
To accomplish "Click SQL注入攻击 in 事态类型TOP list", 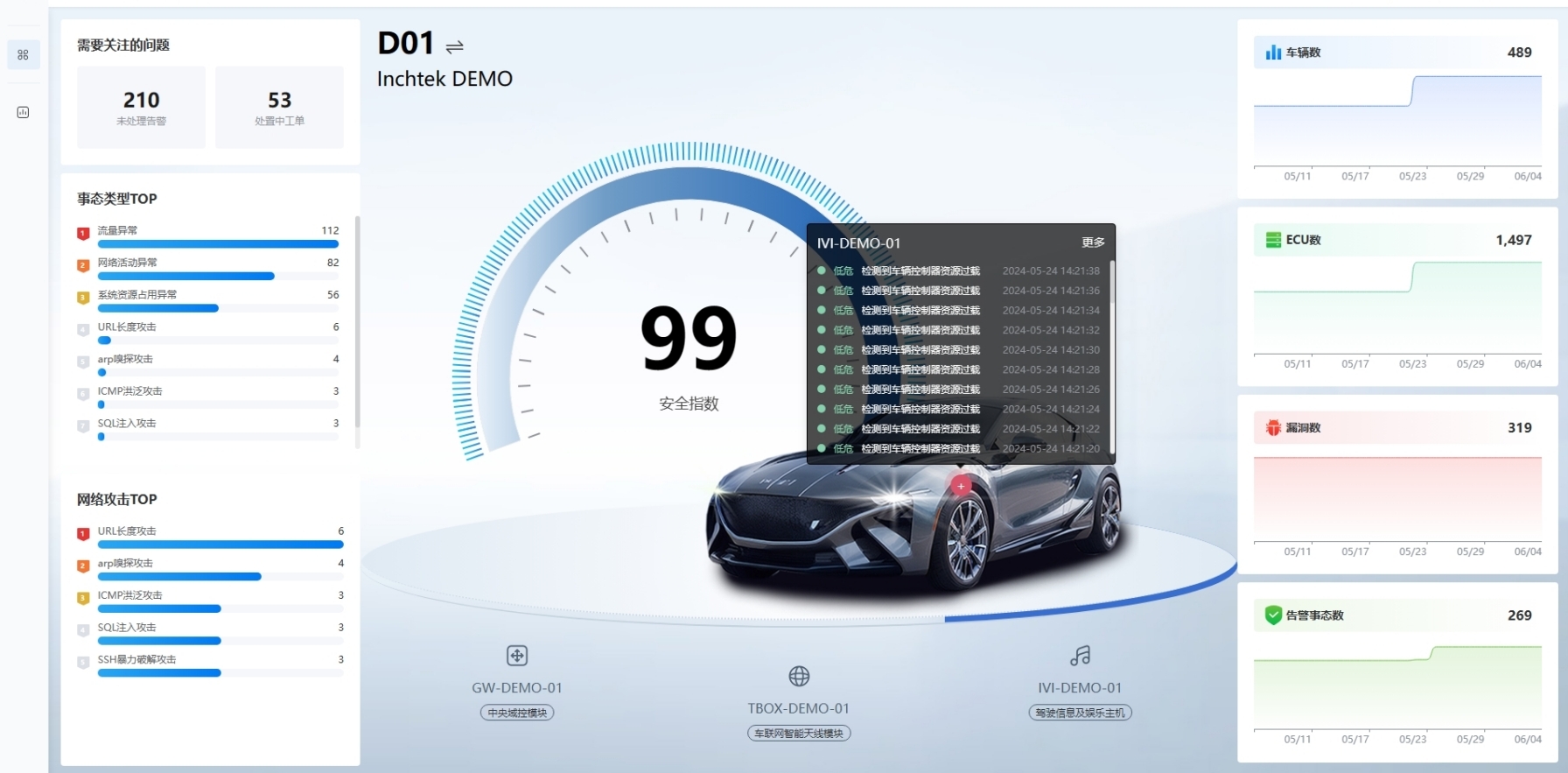I will pyautogui.click(x=127, y=423).
